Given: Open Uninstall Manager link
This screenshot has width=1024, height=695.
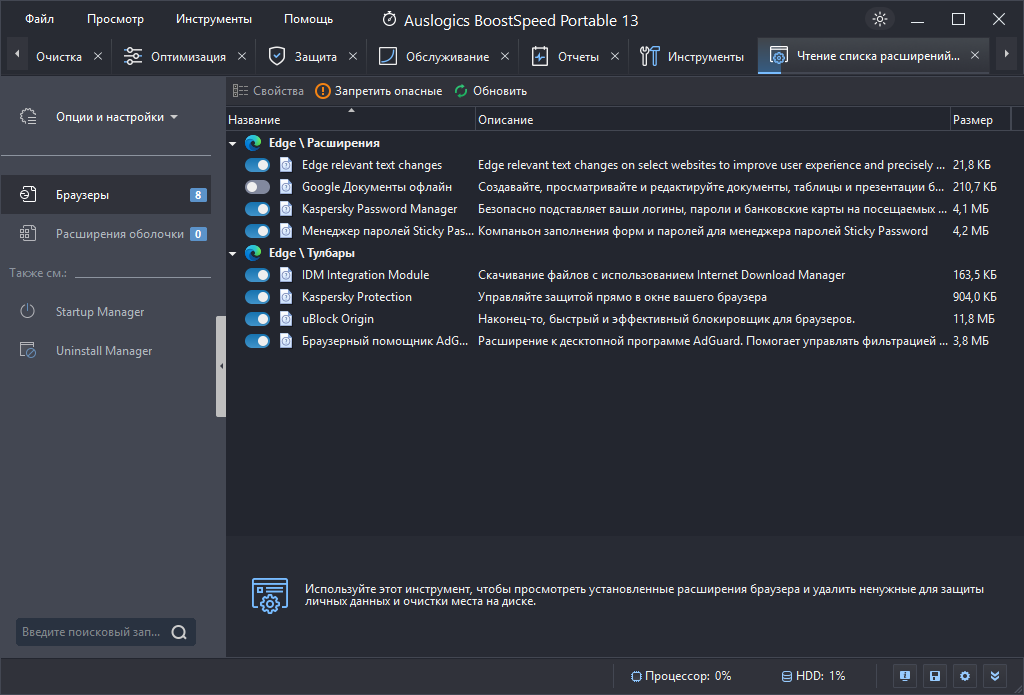Looking at the screenshot, I should pos(104,351).
